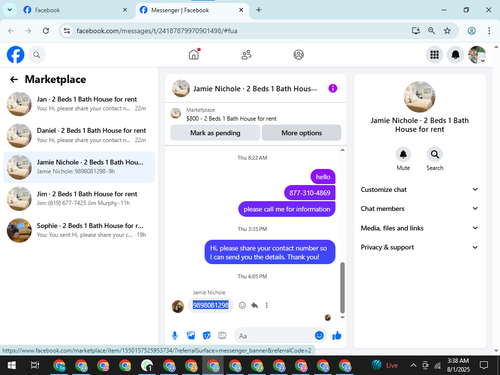Open Jan's conversation in Marketplace list

[79, 104]
